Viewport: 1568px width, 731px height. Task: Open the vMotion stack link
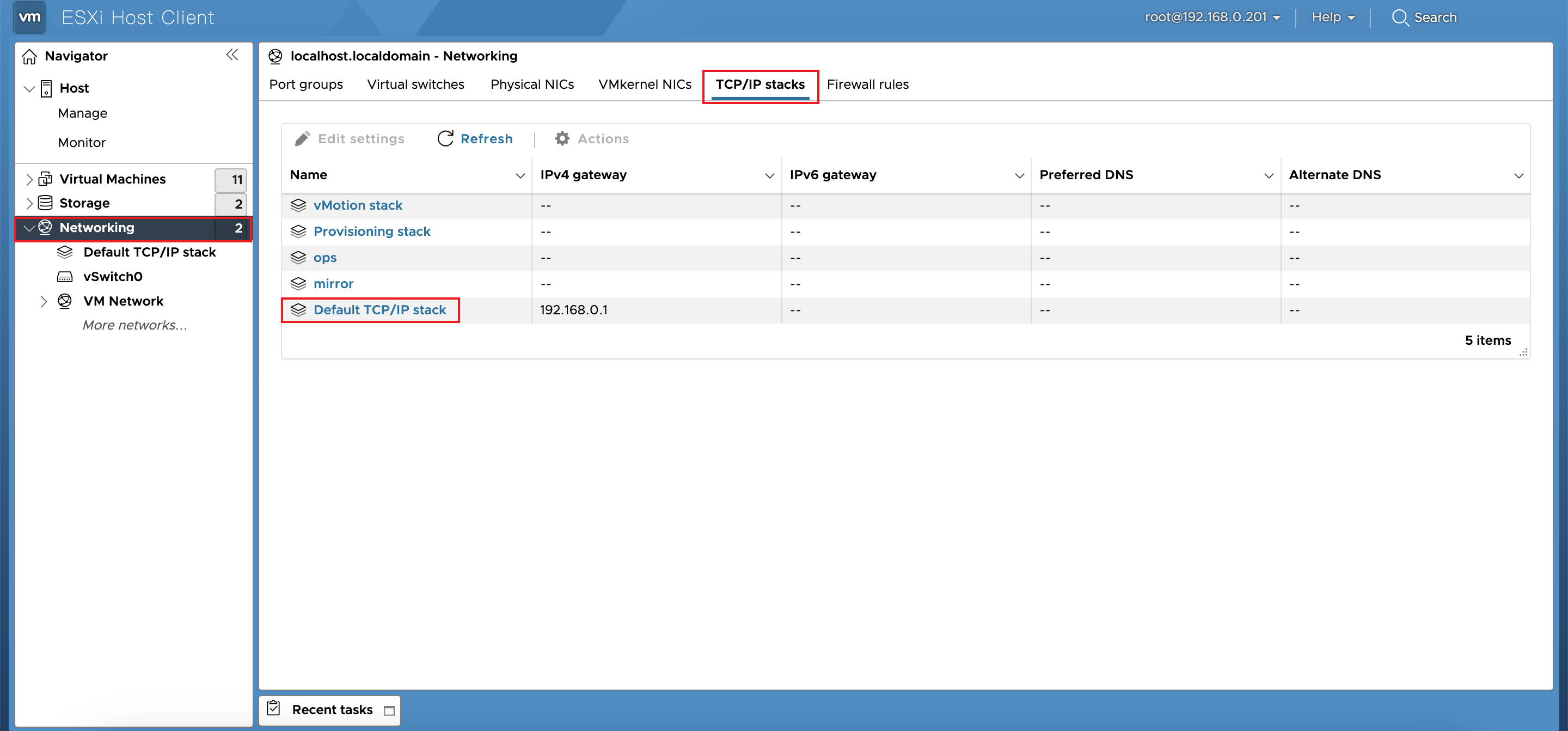[358, 205]
